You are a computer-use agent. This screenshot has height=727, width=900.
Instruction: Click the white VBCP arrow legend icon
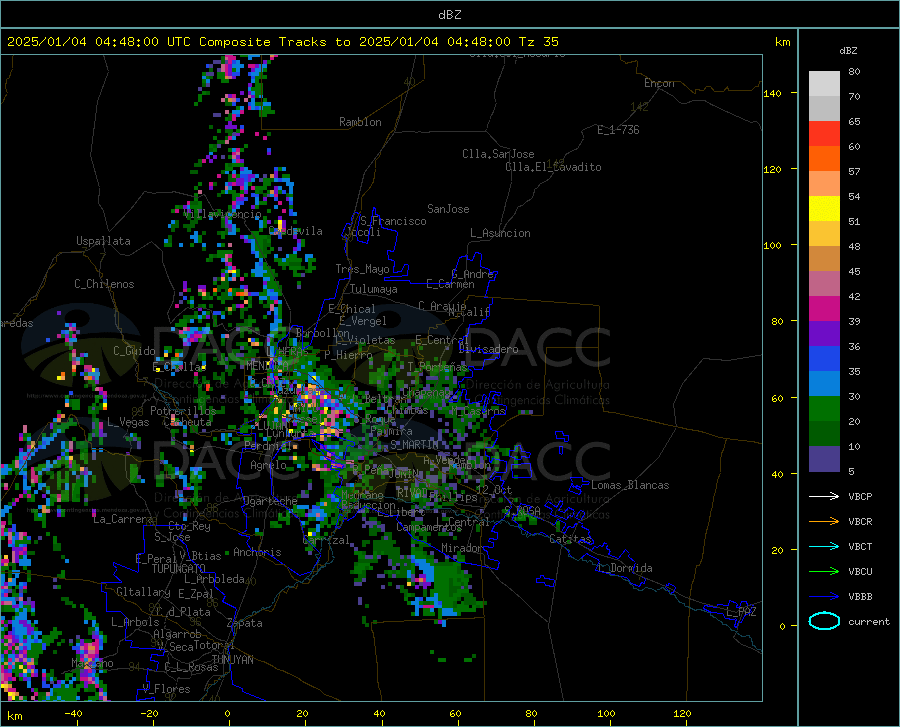pyautogui.click(x=824, y=496)
